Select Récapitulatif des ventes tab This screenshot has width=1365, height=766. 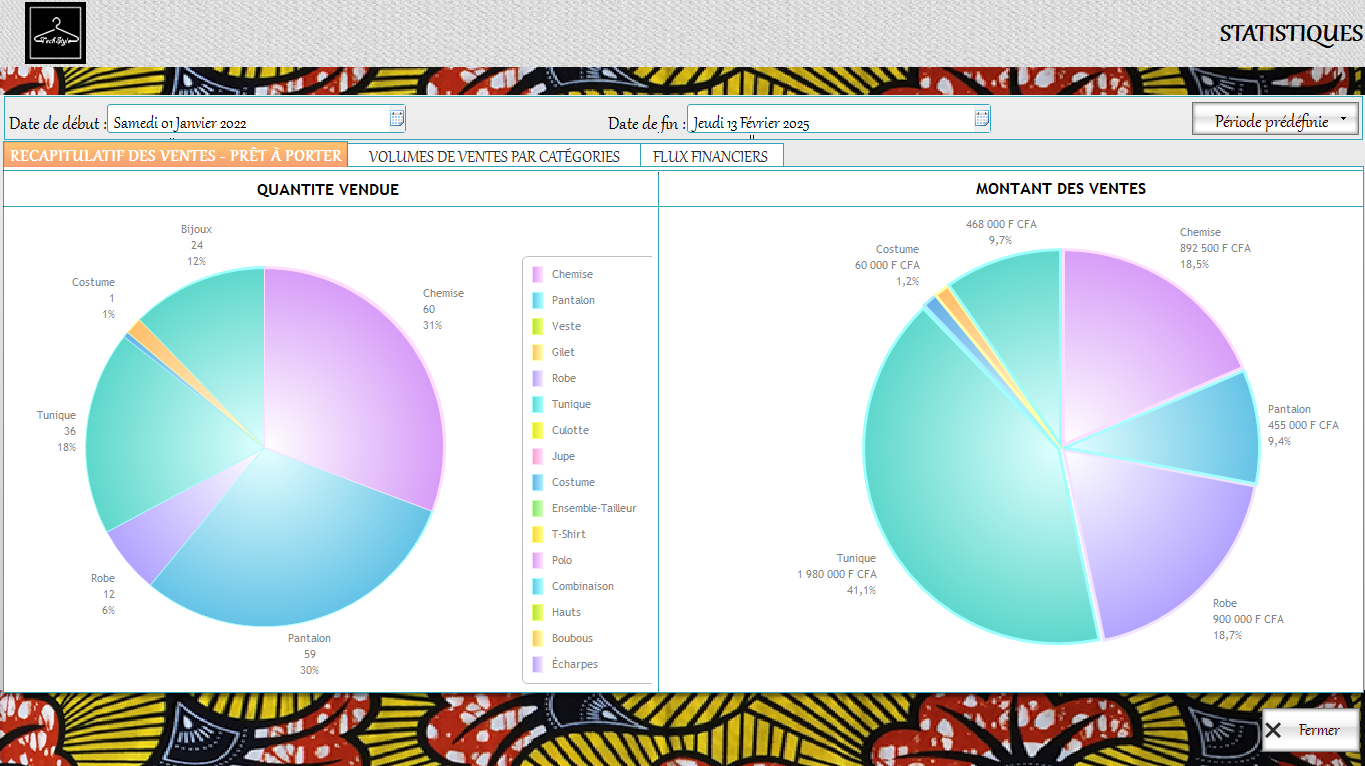click(x=176, y=155)
